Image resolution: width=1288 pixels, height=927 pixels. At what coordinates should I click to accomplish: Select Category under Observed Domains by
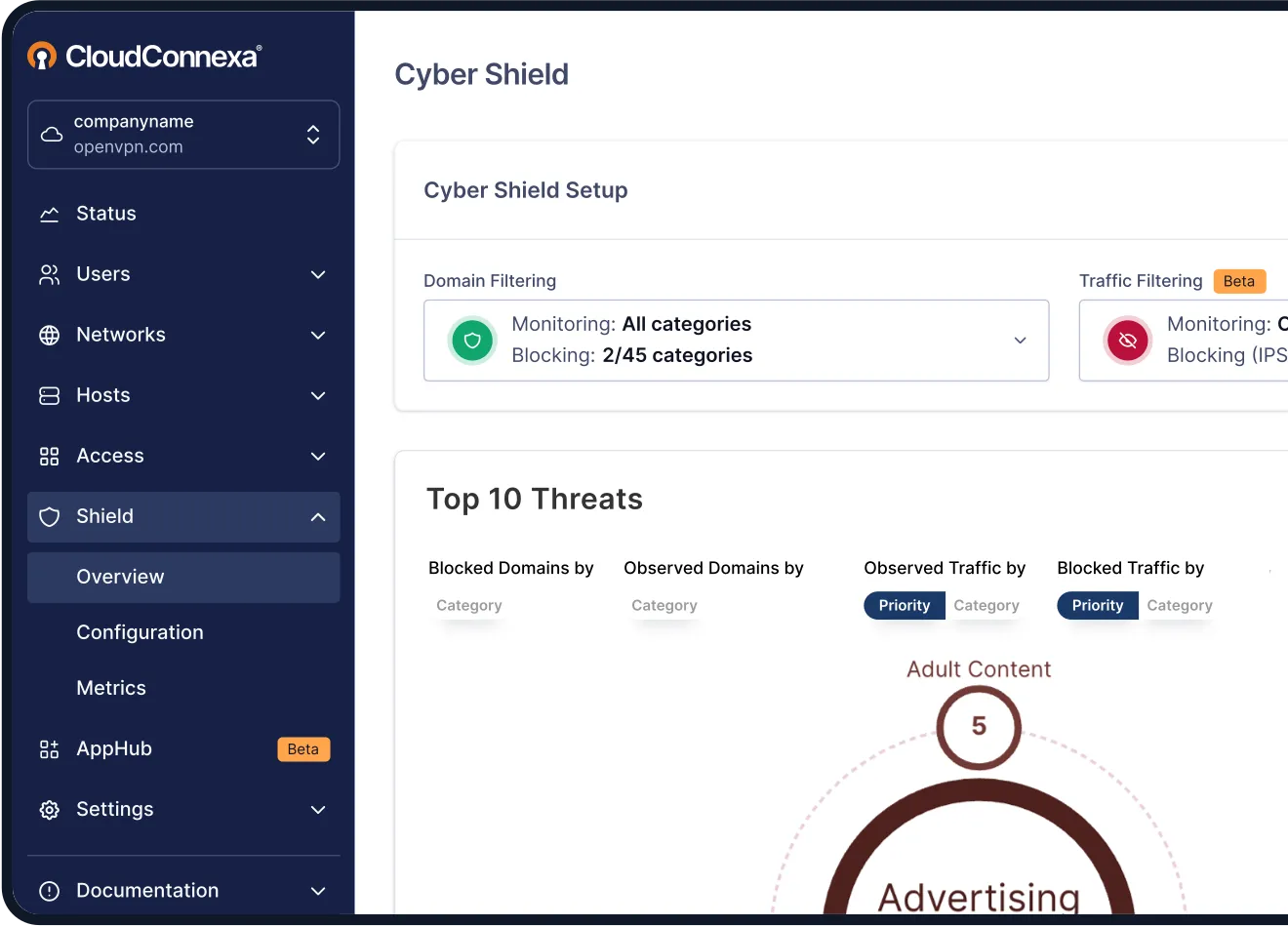(664, 606)
